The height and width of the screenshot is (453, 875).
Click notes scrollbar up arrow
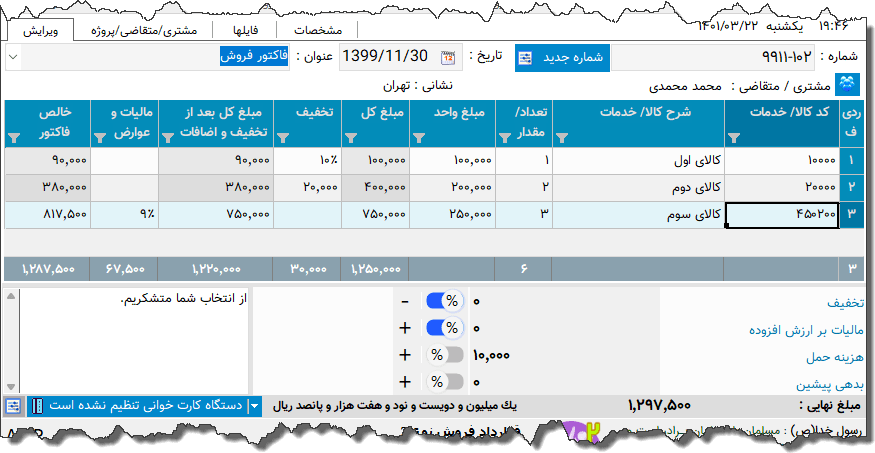(11, 296)
